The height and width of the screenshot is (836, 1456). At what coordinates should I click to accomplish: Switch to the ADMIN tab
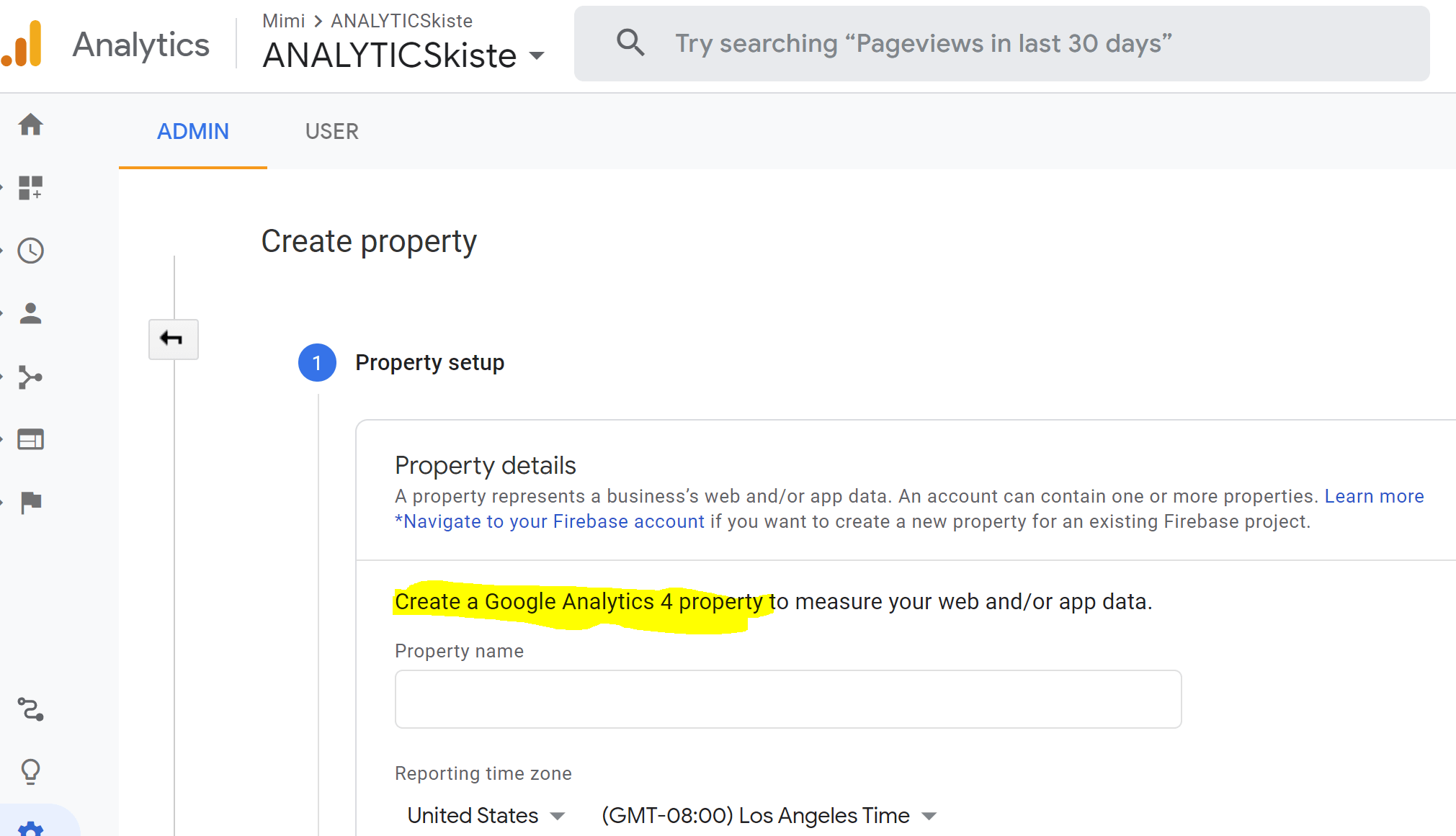(x=193, y=131)
